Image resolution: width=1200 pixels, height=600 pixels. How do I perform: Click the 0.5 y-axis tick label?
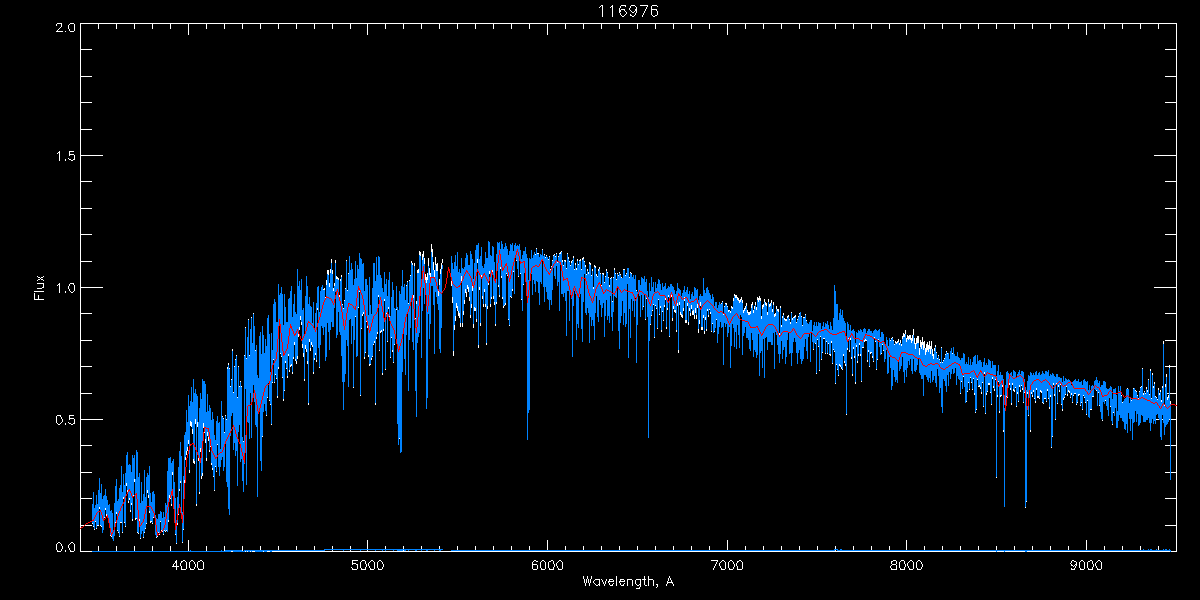point(65,419)
